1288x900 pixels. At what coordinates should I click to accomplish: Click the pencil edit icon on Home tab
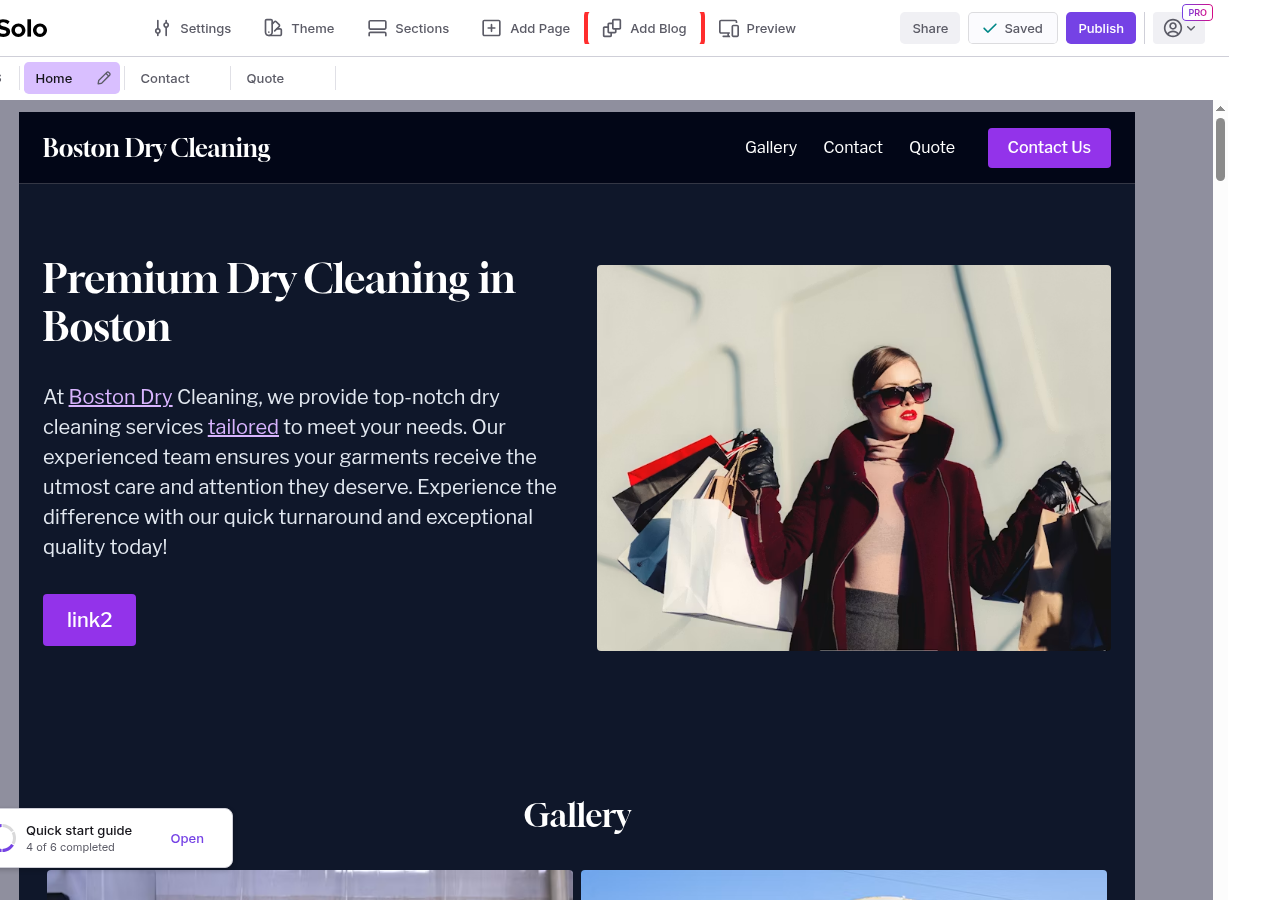104,78
